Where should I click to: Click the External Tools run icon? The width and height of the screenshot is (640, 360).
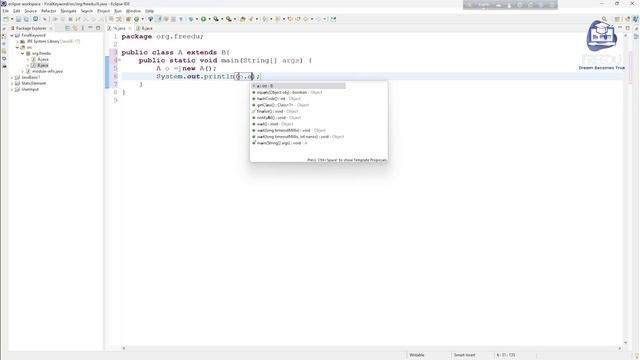[229, 19]
